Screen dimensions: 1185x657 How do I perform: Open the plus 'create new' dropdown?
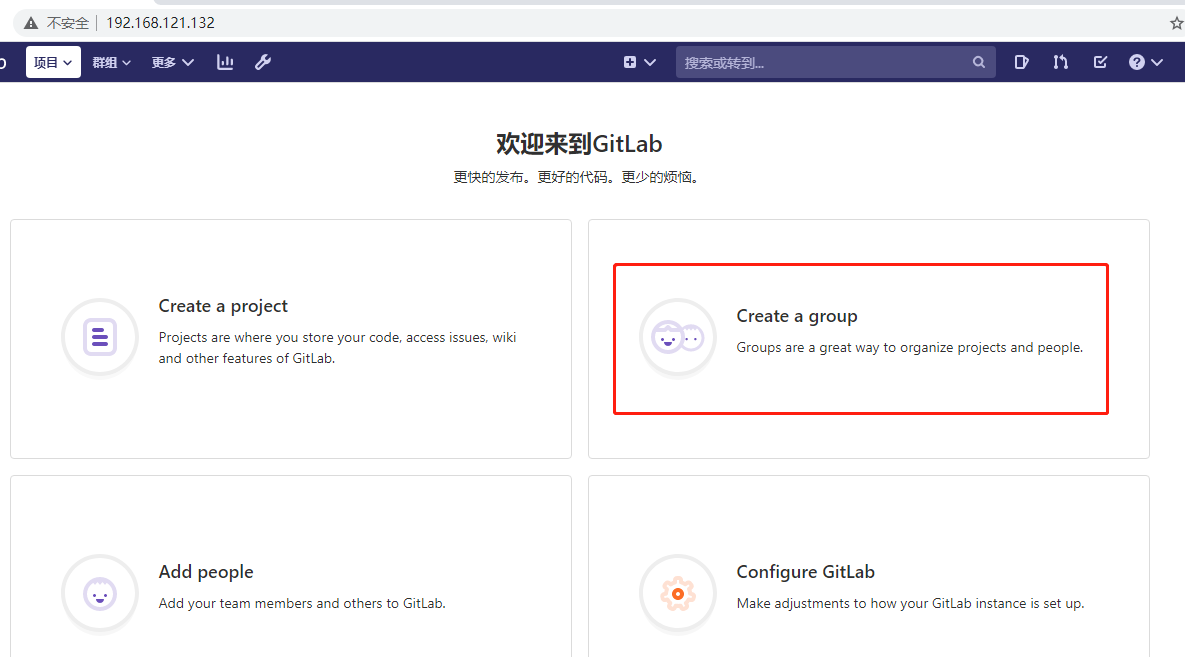coord(639,62)
